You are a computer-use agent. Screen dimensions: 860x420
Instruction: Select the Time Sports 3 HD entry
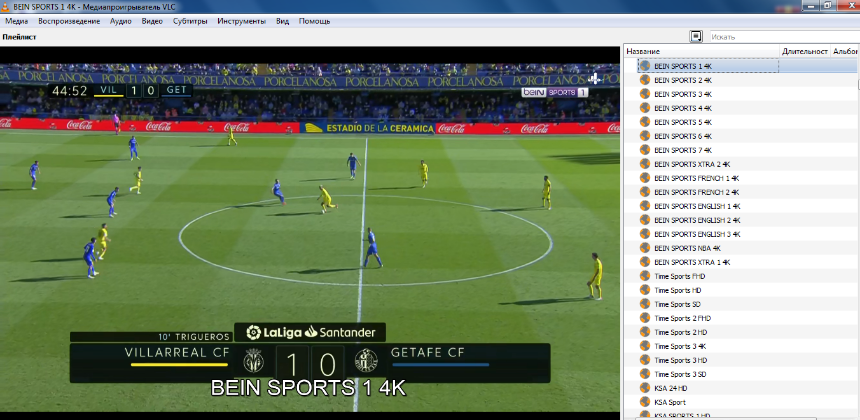click(680, 360)
